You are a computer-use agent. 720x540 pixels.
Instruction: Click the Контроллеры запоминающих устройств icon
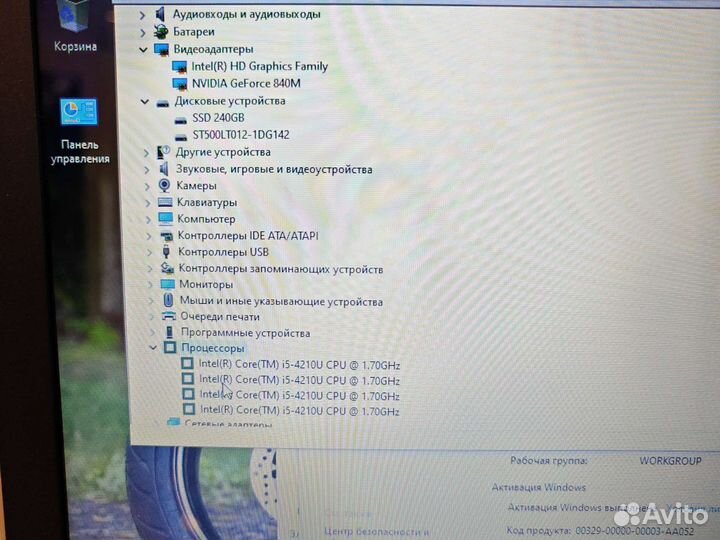(x=167, y=268)
